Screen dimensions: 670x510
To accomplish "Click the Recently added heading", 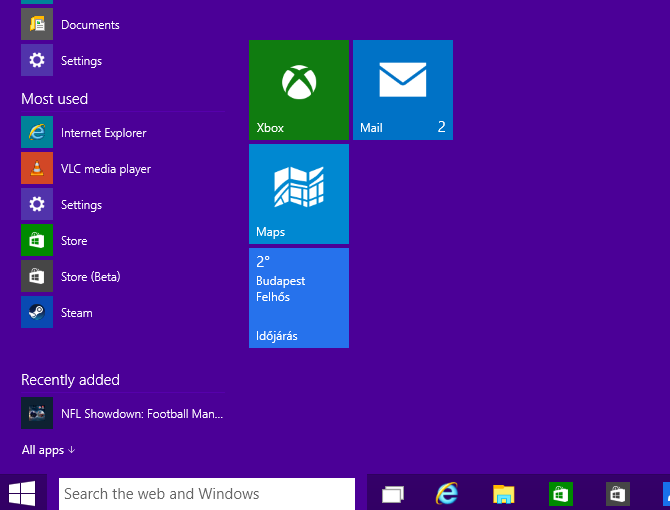I will click(71, 380).
